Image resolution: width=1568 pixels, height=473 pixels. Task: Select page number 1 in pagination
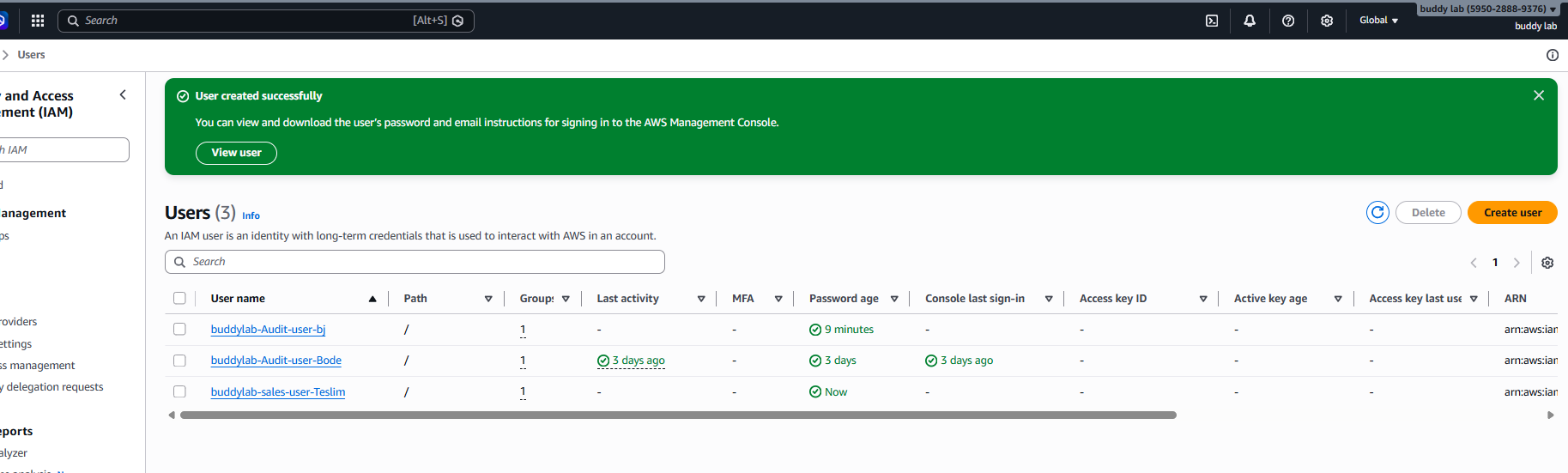tap(1495, 263)
